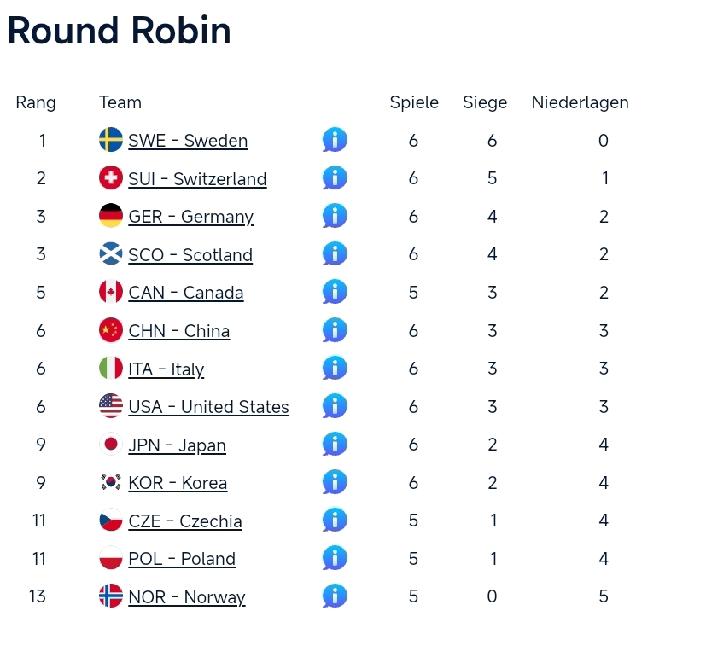Click the info icon next to Italy
709x647 pixels.
335,368
